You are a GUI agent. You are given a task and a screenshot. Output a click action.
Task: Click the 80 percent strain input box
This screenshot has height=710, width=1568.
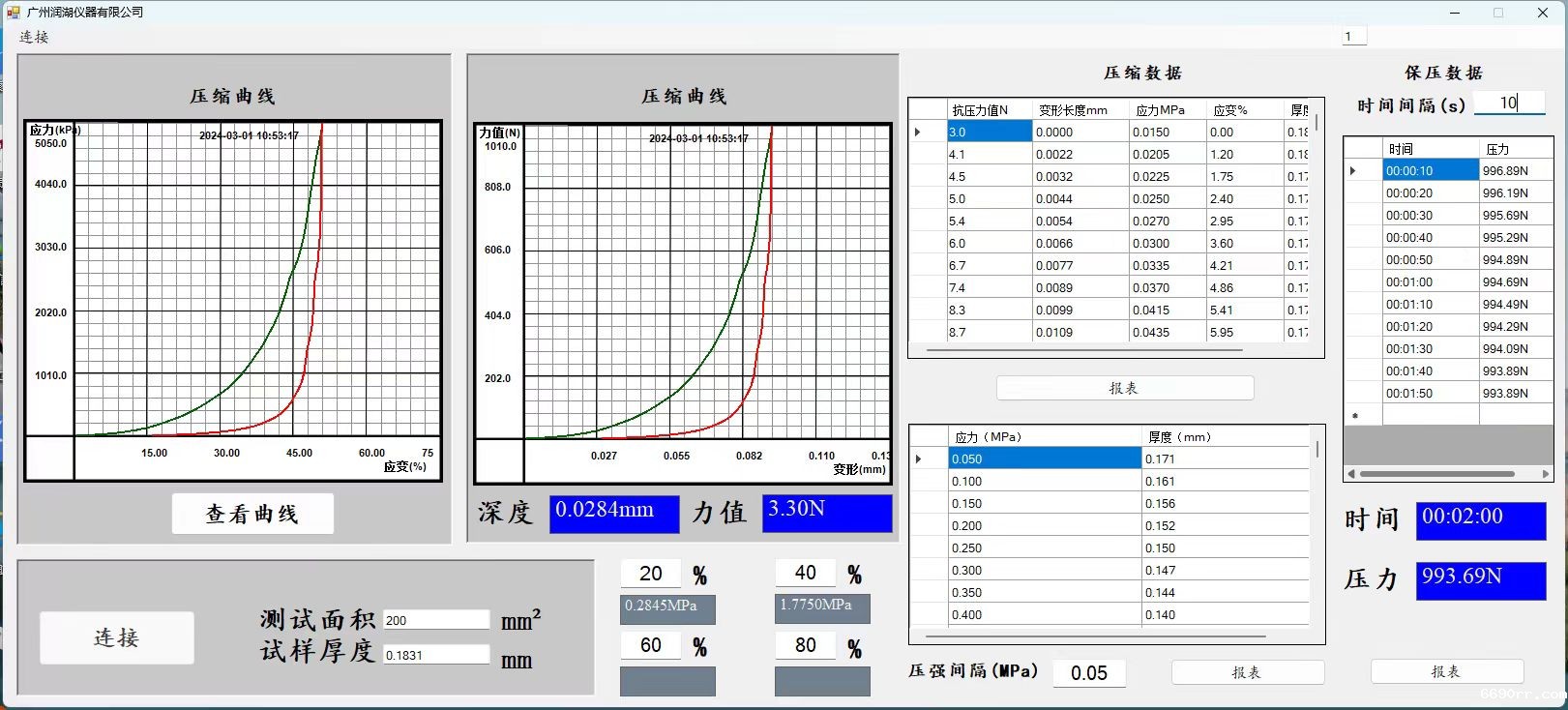pos(805,646)
